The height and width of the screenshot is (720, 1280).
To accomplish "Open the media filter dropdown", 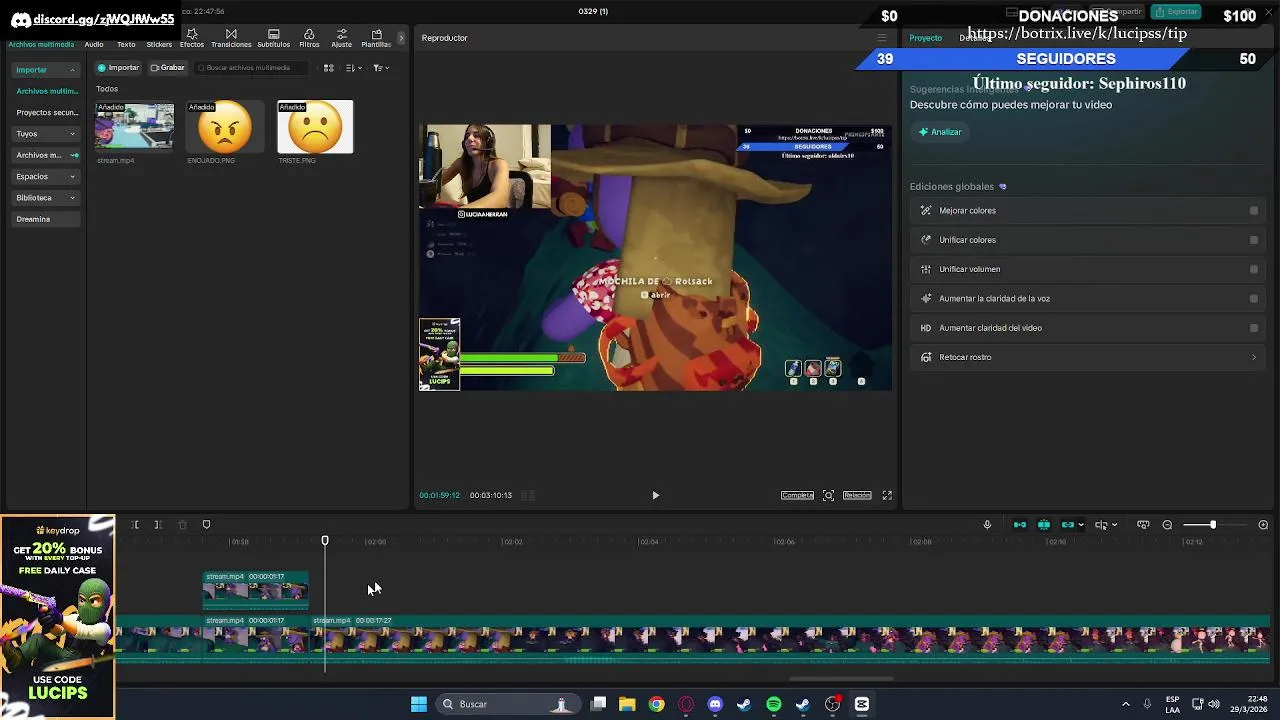I will (x=380, y=68).
